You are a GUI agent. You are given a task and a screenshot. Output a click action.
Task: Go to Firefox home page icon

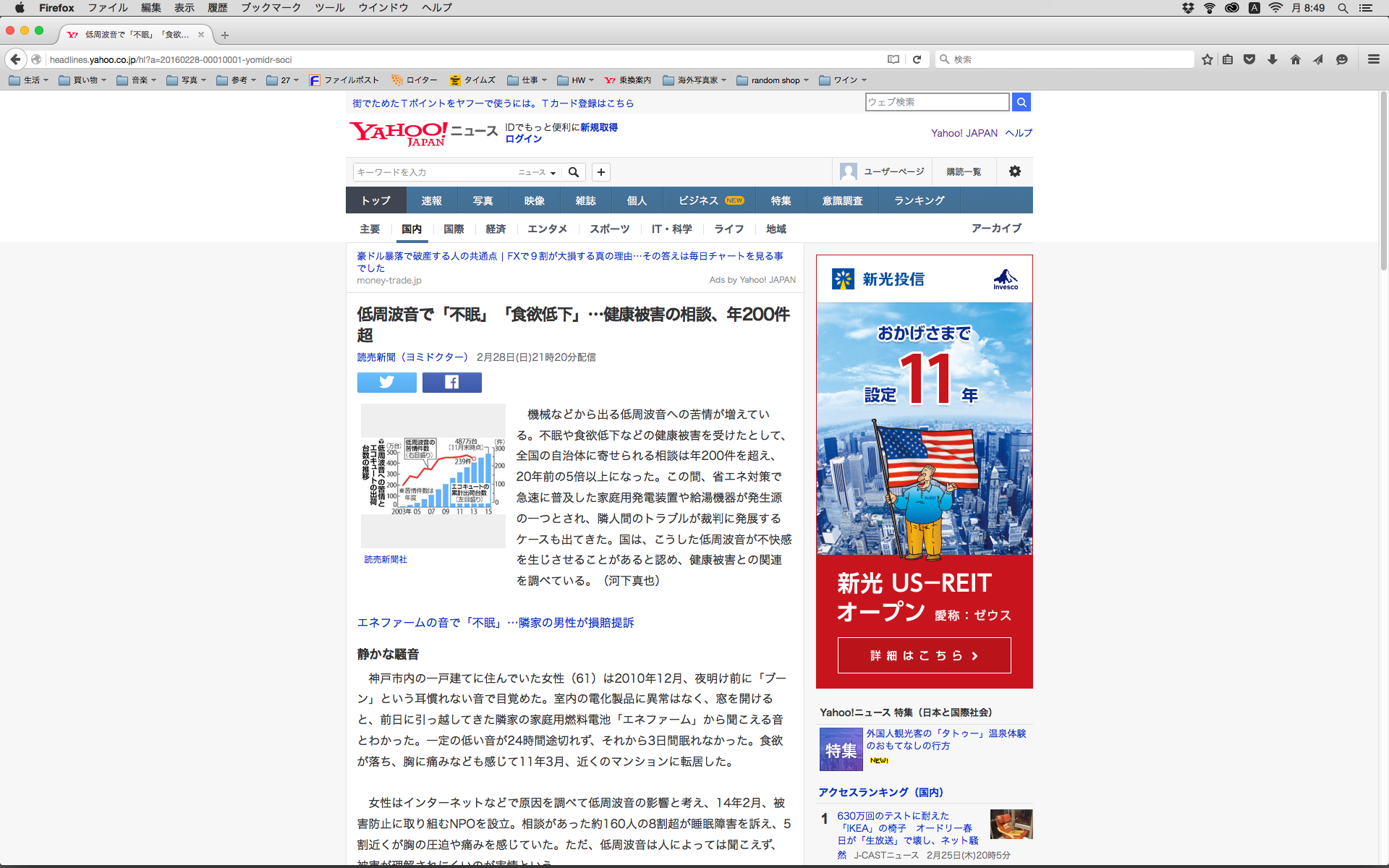1295,59
